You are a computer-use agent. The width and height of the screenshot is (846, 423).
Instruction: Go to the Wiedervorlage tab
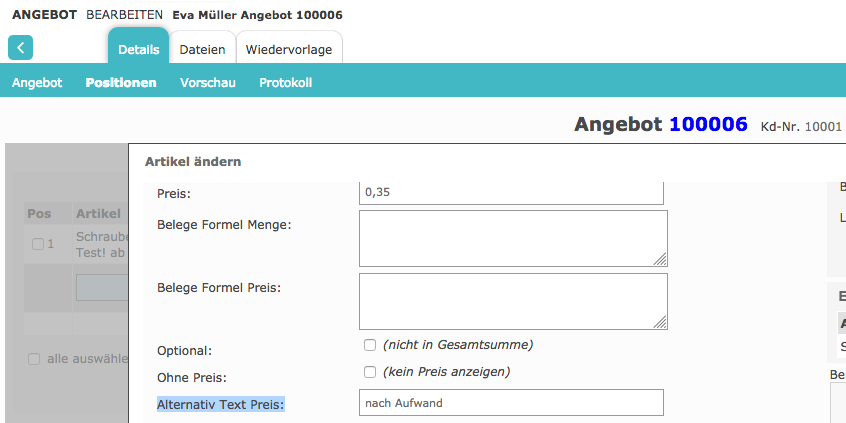(289, 50)
